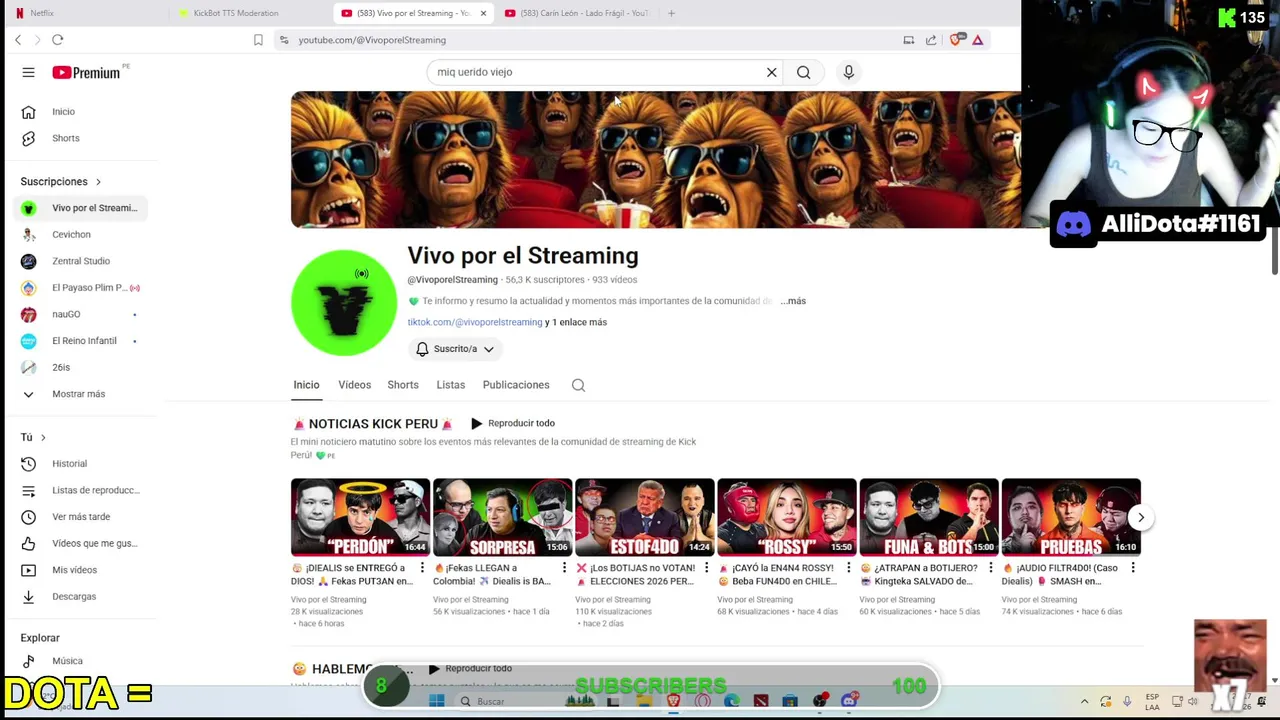Viewport: 1280px width, 720px height.
Task: Reload the current page
Action: click(57, 40)
